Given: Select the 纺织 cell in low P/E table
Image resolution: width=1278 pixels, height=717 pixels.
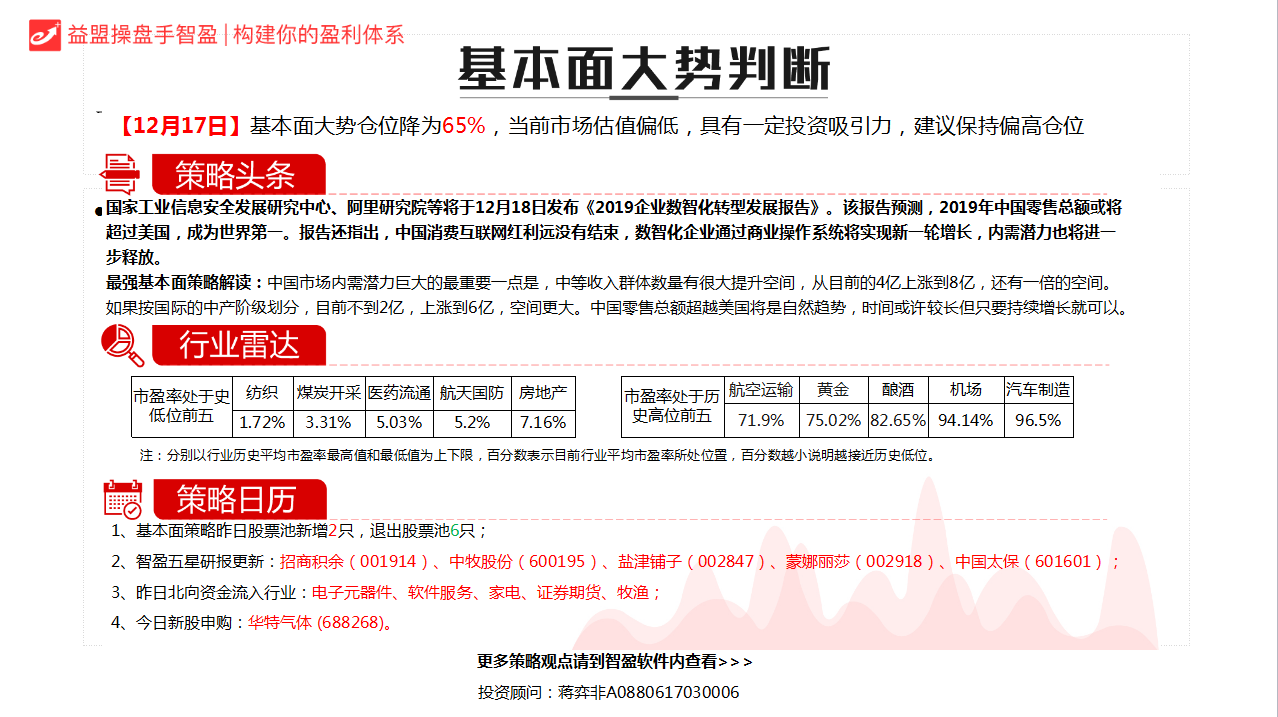Looking at the screenshot, I should pyautogui.click(x=263, y=393).
